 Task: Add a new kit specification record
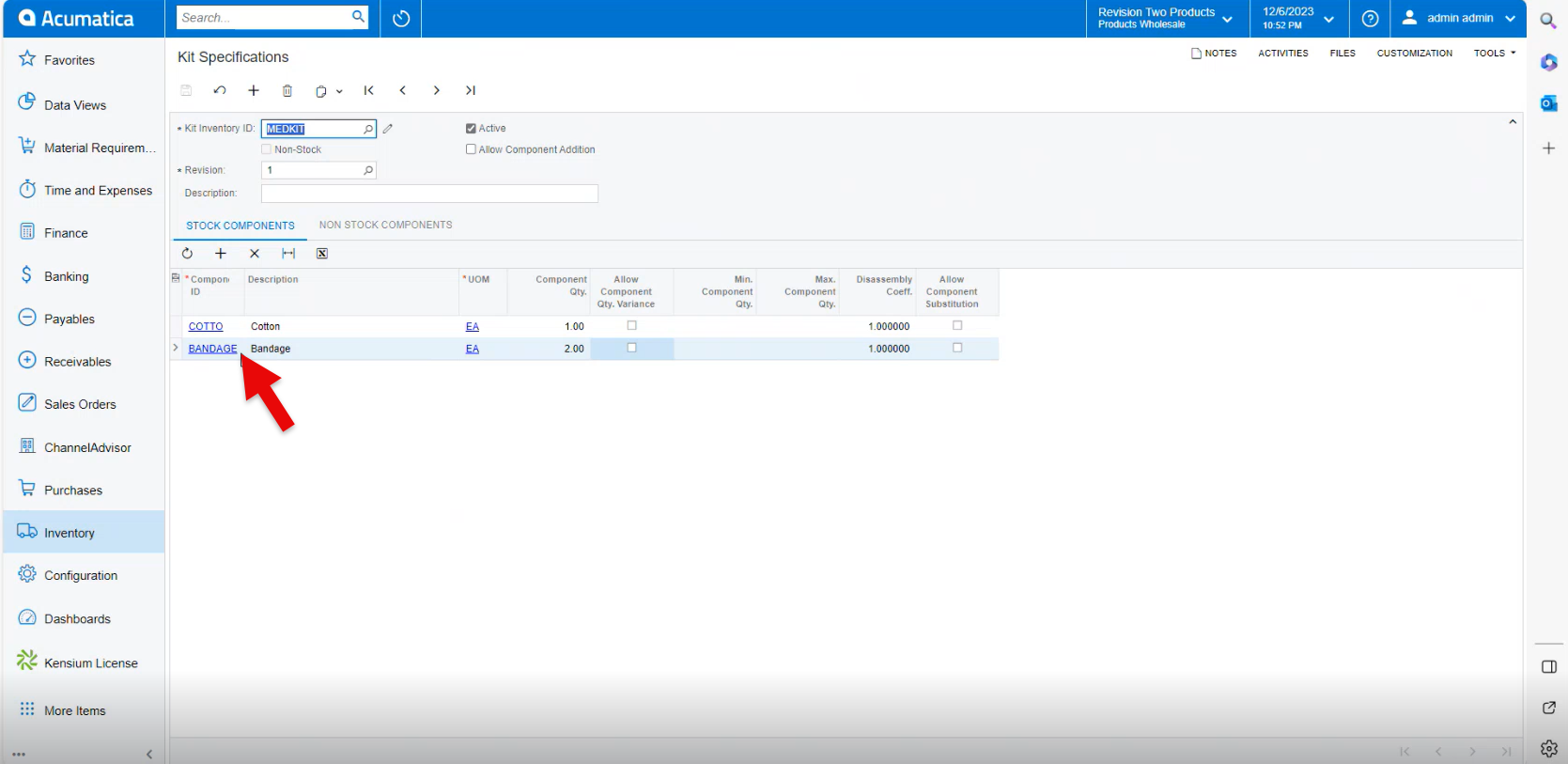(254, 90)
